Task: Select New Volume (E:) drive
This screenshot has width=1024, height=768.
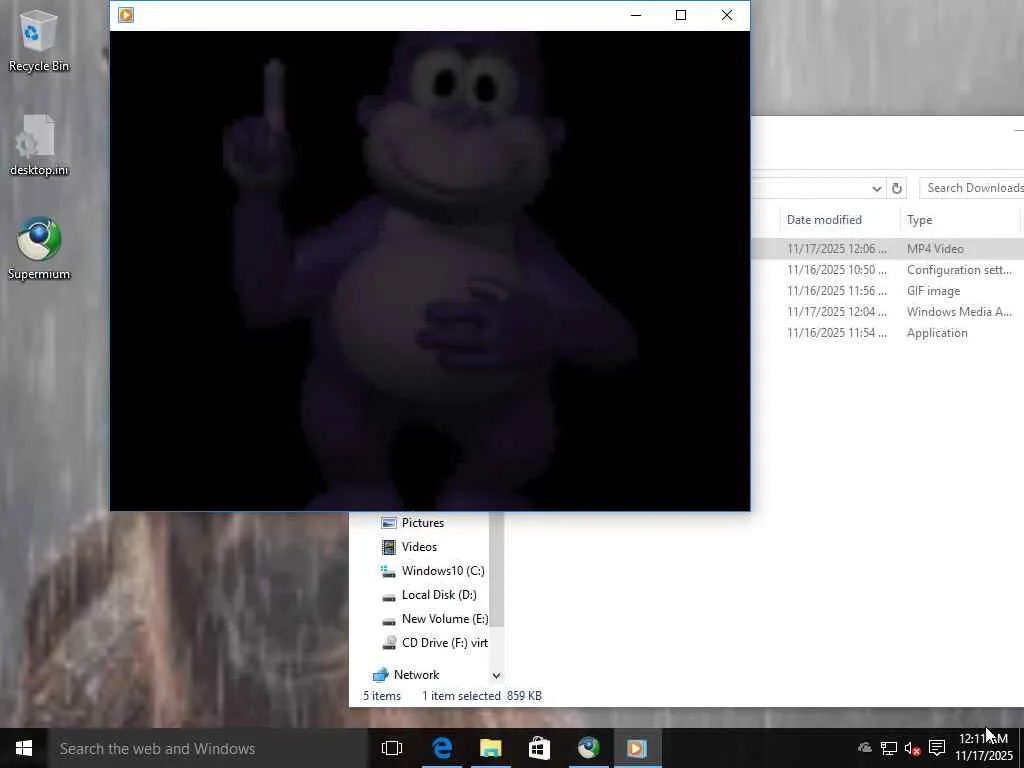Action: (x=444, y=618)
